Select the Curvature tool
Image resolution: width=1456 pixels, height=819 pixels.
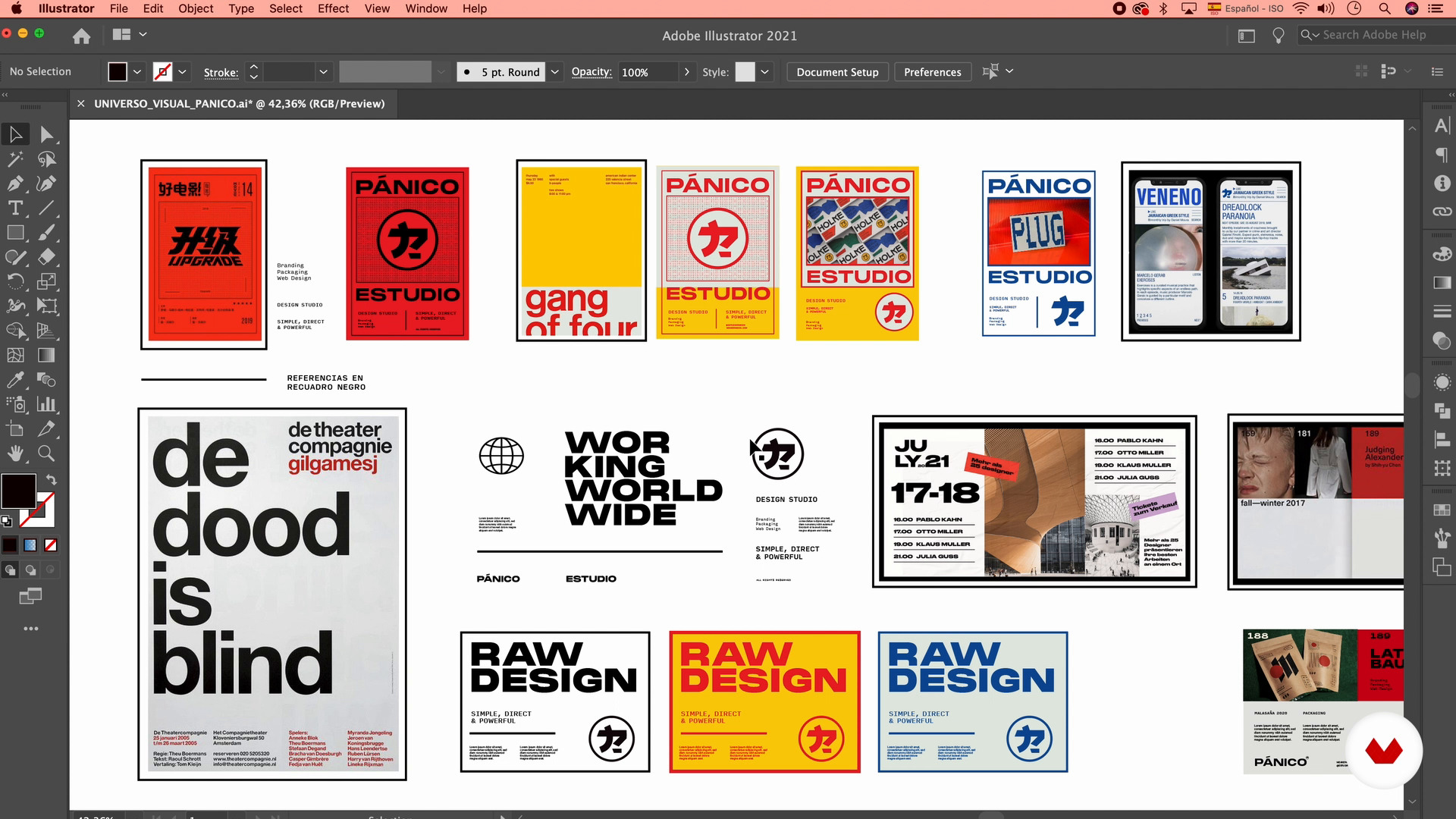coord(46,184)
